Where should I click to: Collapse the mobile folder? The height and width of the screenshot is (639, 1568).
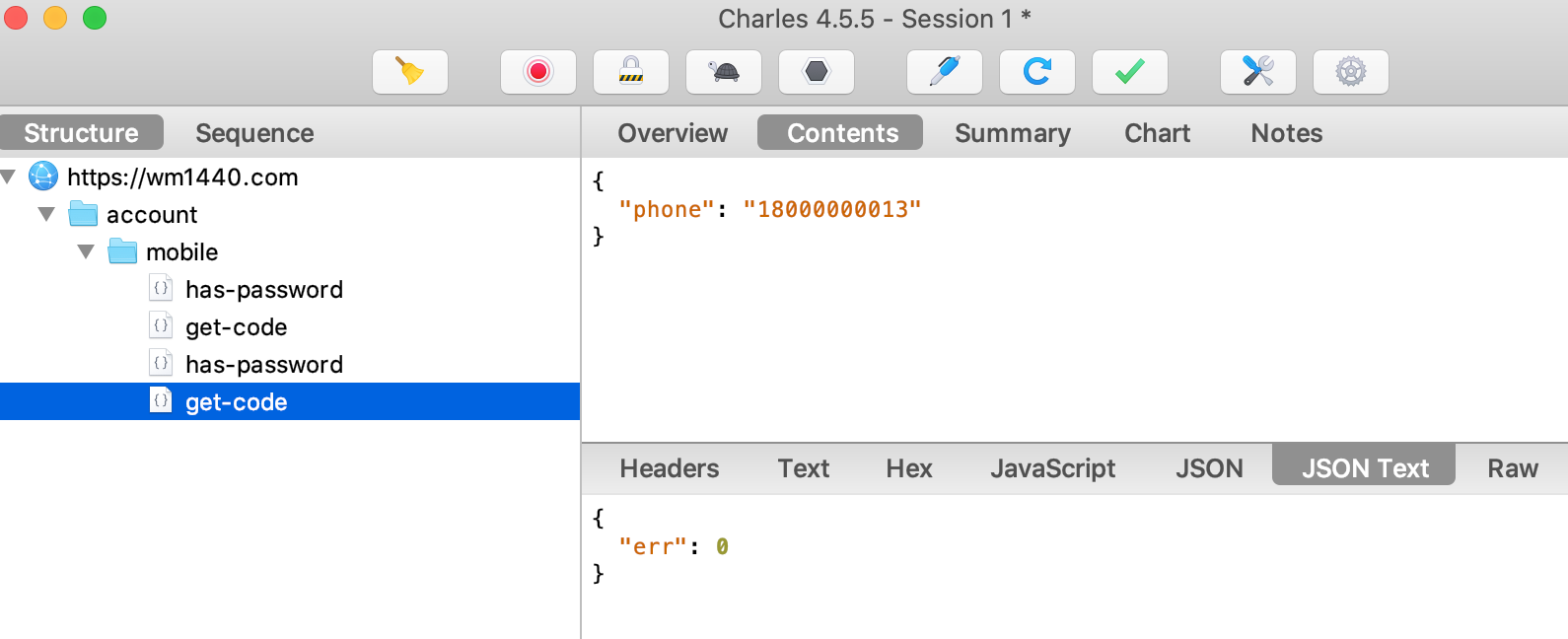click(x=86, y=252)
